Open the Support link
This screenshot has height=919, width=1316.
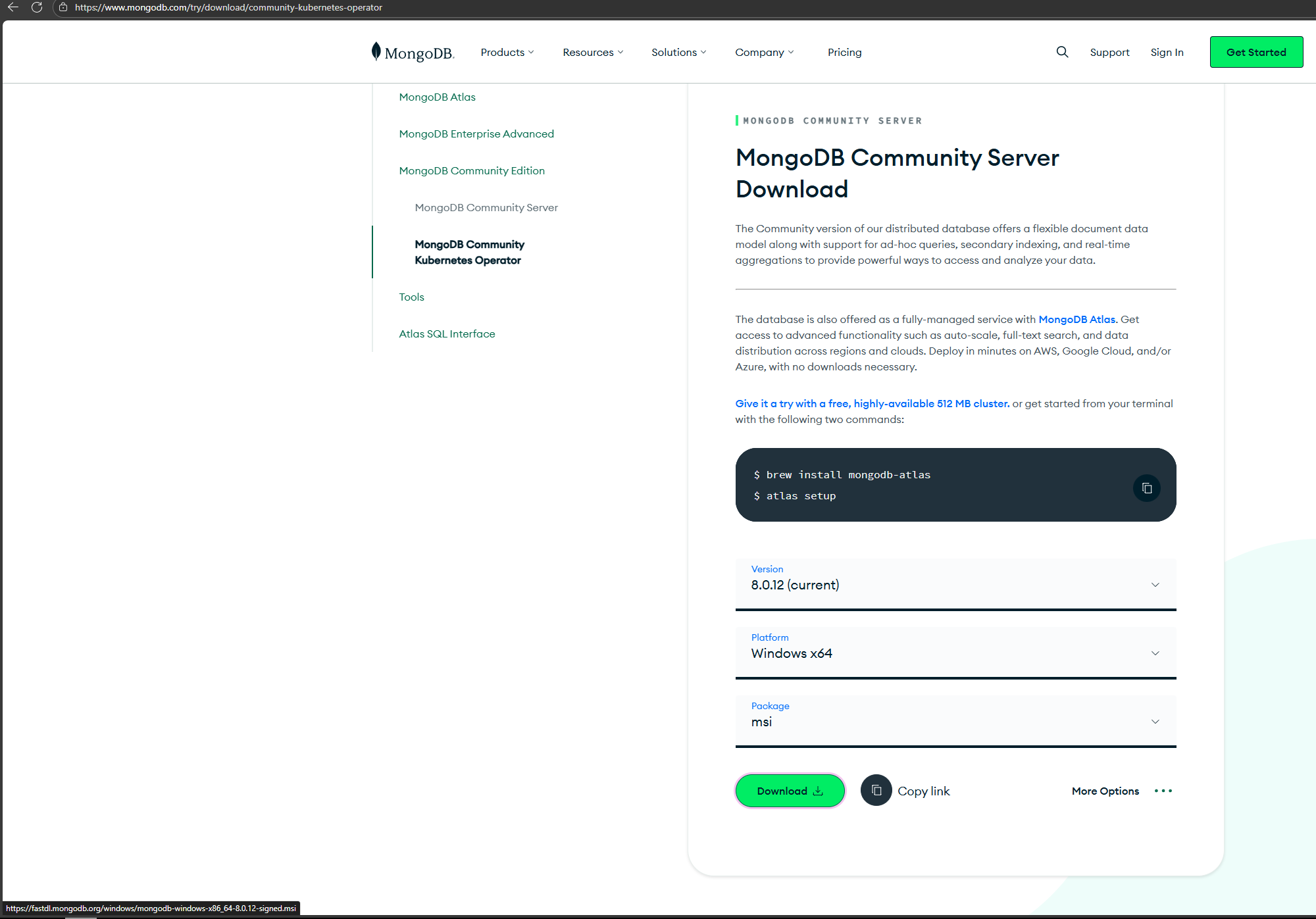tap(1109, 52)
